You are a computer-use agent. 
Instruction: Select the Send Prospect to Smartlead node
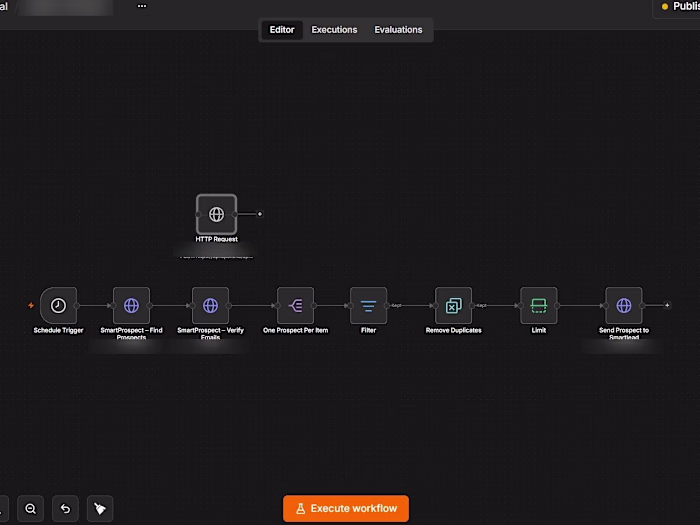pos(624,305)
